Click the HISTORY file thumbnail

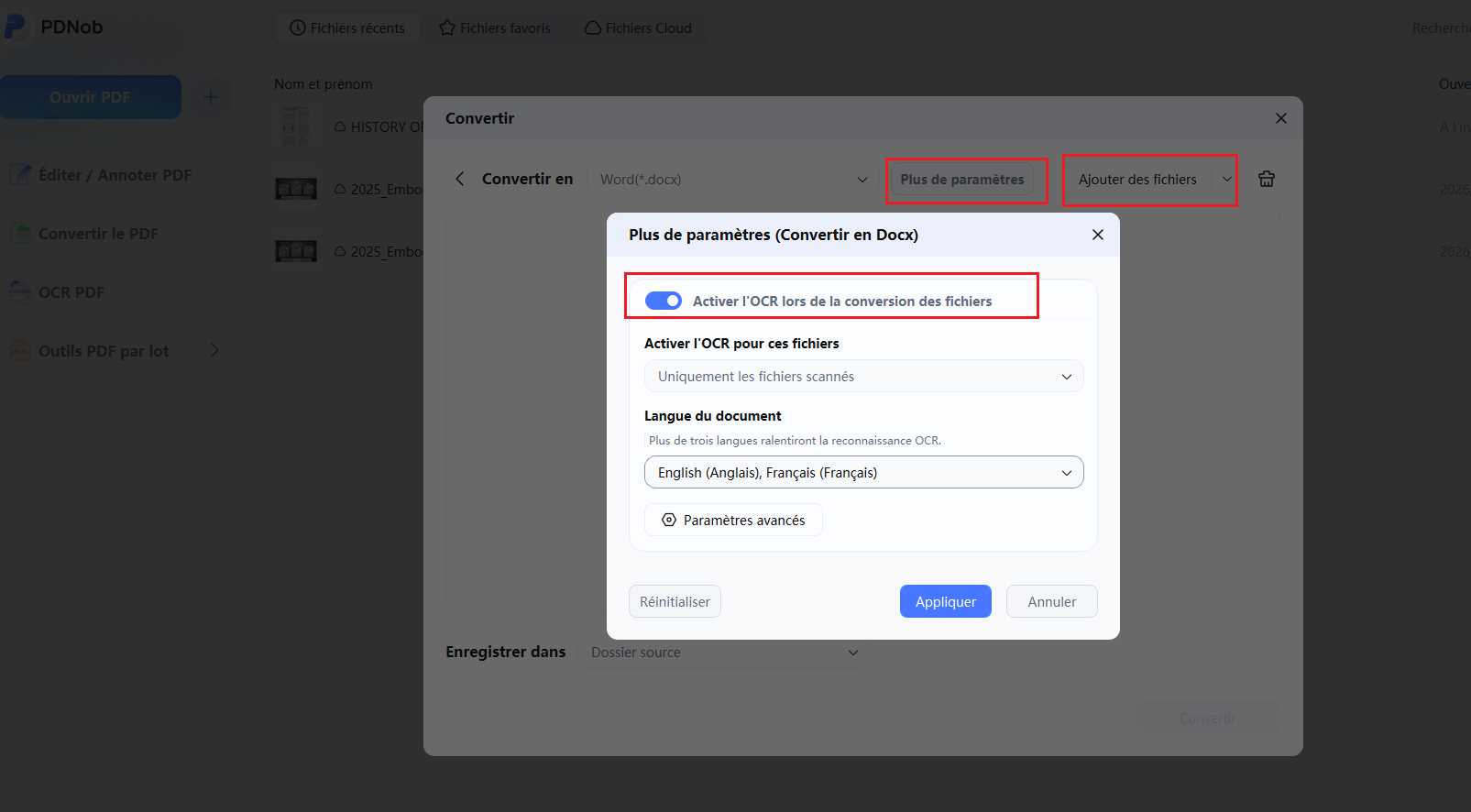coord(295,126)
